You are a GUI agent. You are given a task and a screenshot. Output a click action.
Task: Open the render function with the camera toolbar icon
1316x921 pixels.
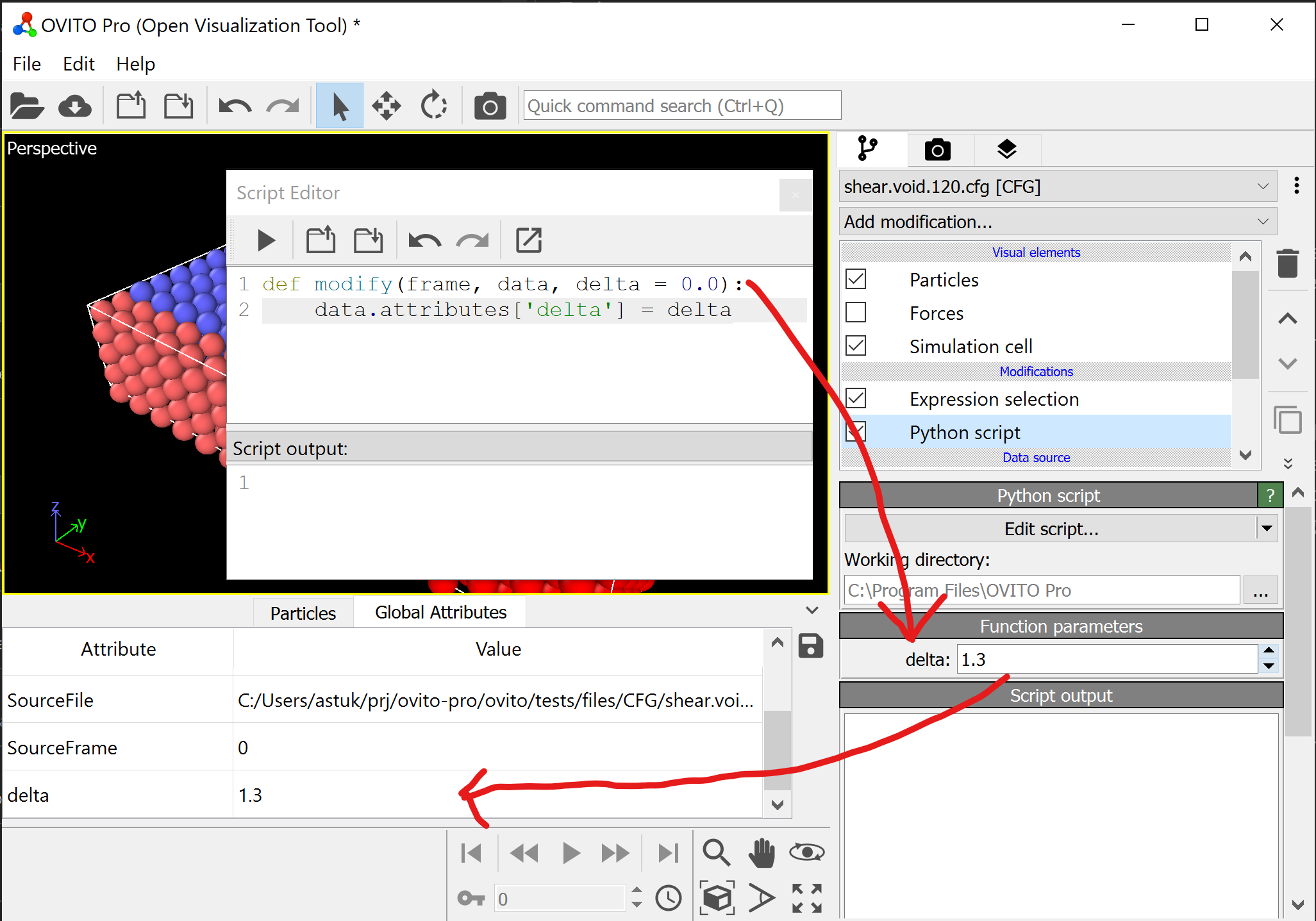pyautogui.click(x=490, y=105)
